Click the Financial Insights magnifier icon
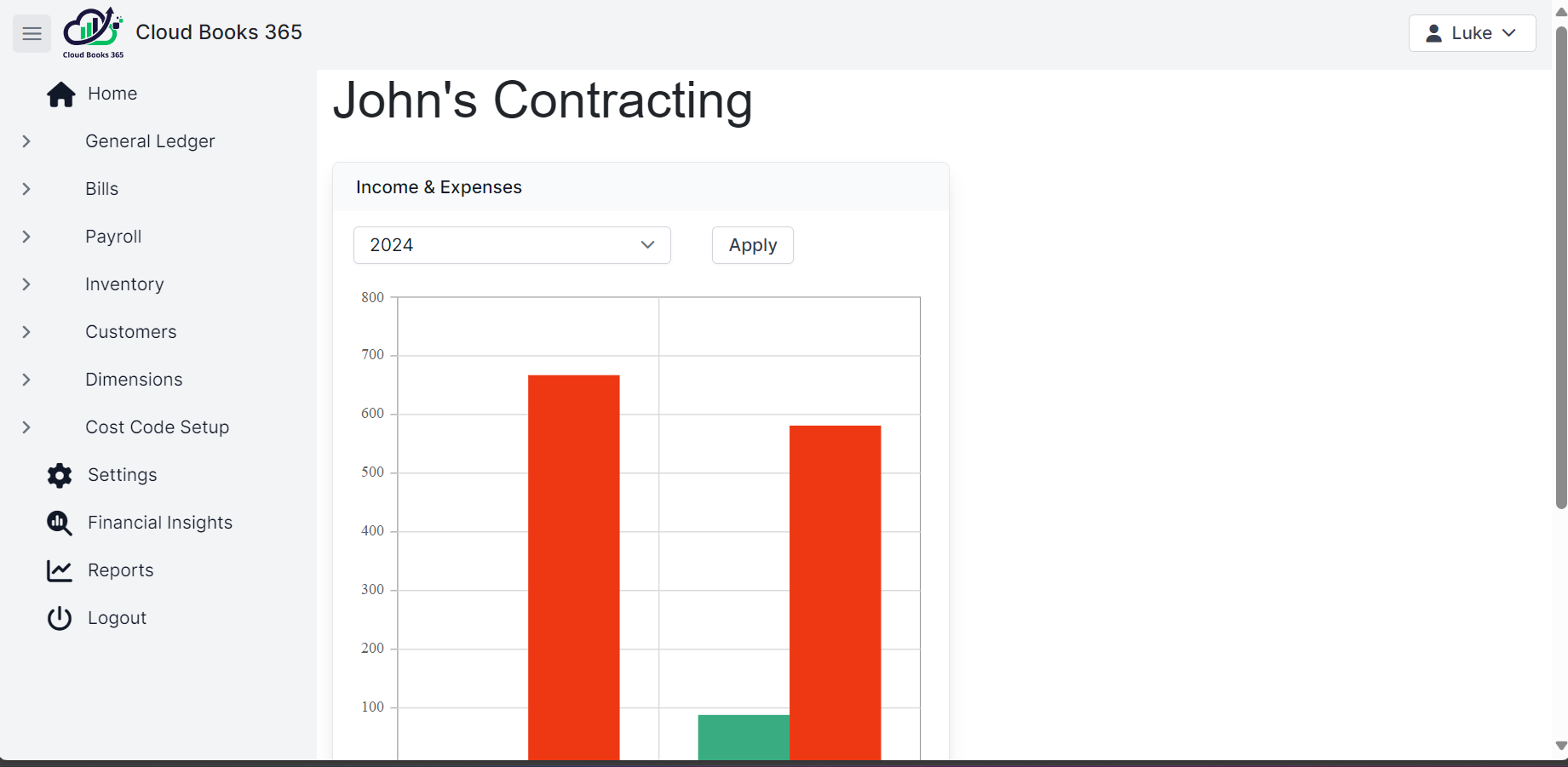The height and width of the screenshot is (767, 1568). [60, 523]
